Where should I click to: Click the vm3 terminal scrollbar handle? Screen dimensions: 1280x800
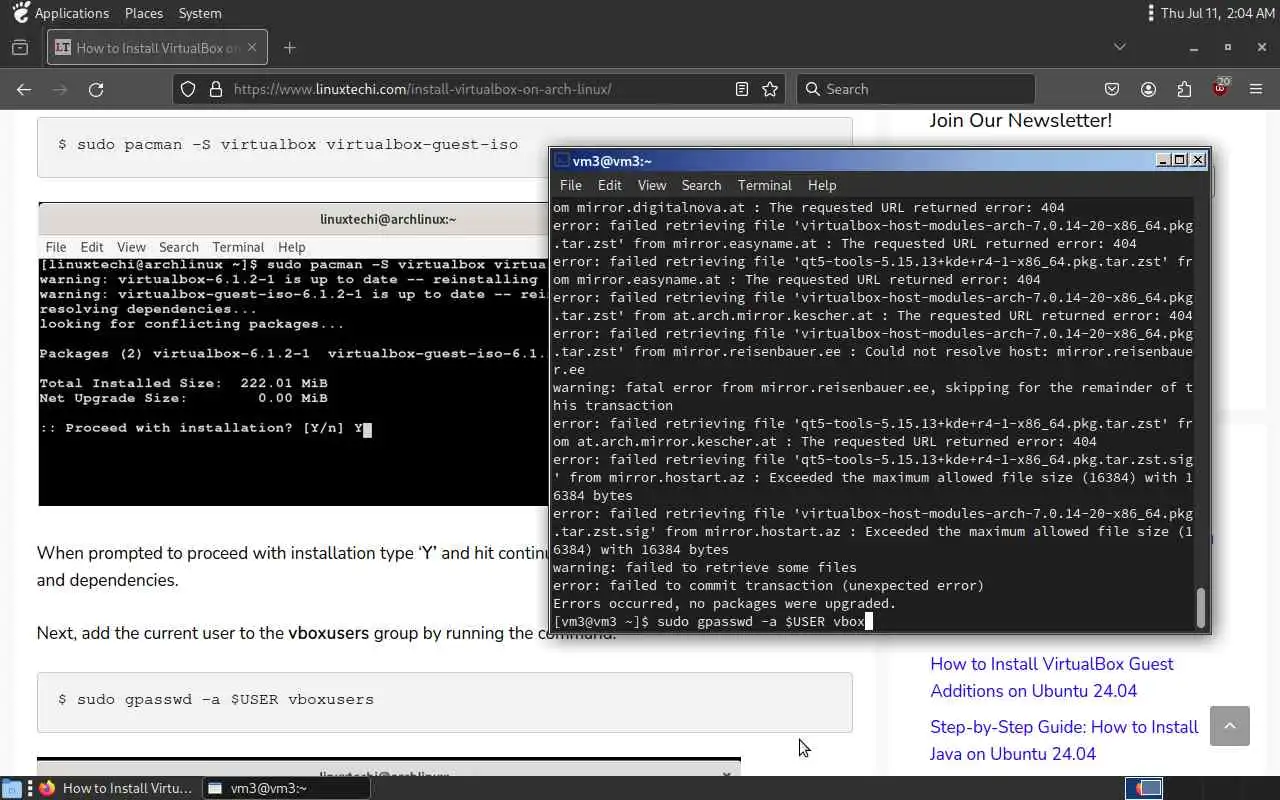[x=1201, y=606]
